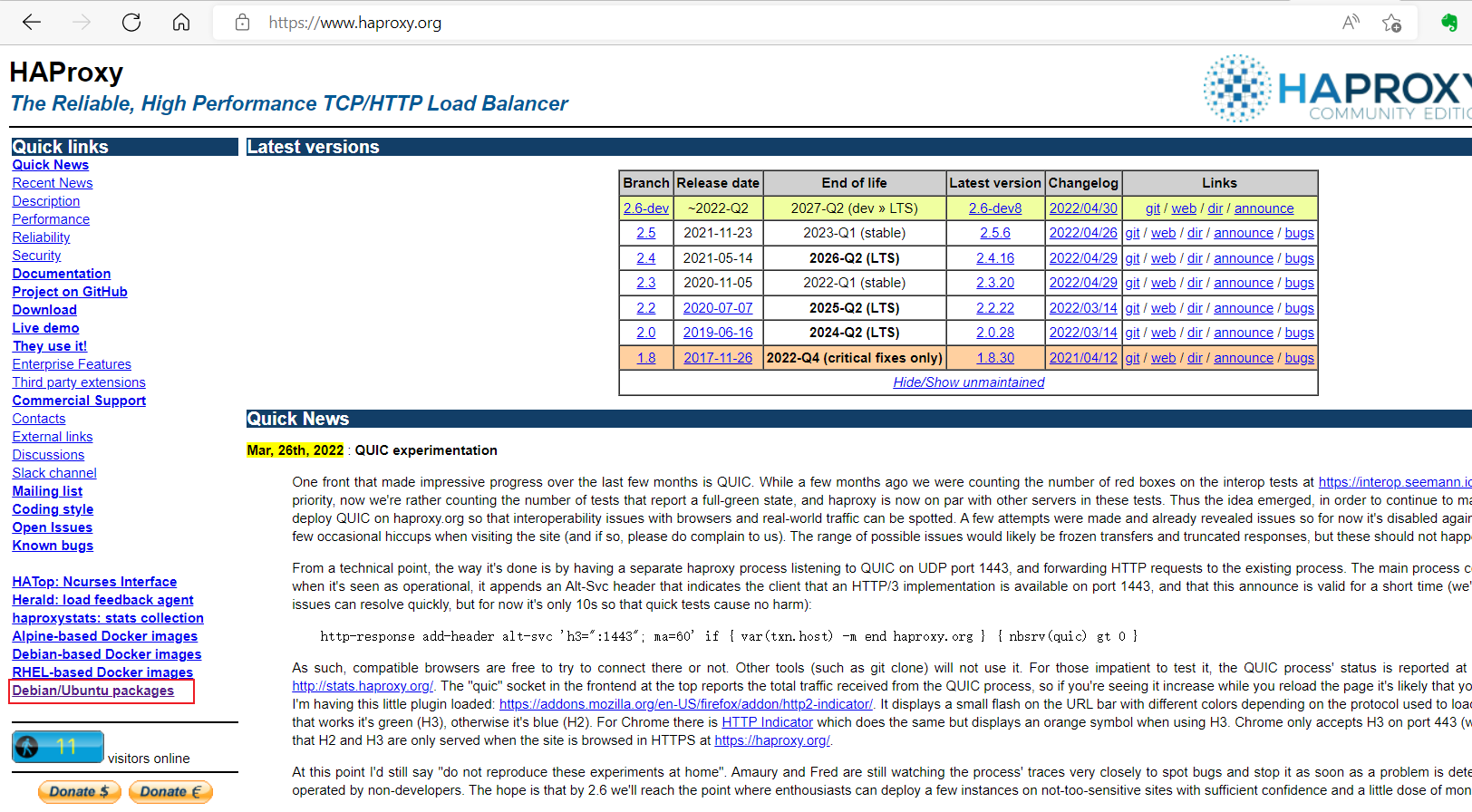Viewport: 1472px width, 812px height.
Task: Go back to the previous page
Action: coord(32,23)
